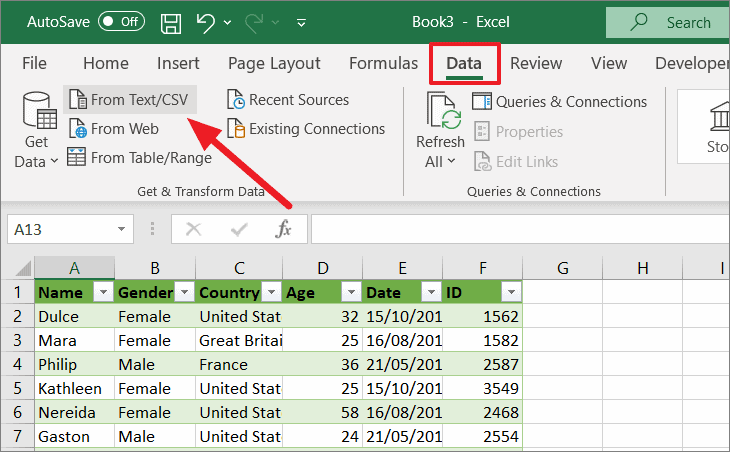Click the Save icon in title bar

pyautogui.click(x=171, y=21)
